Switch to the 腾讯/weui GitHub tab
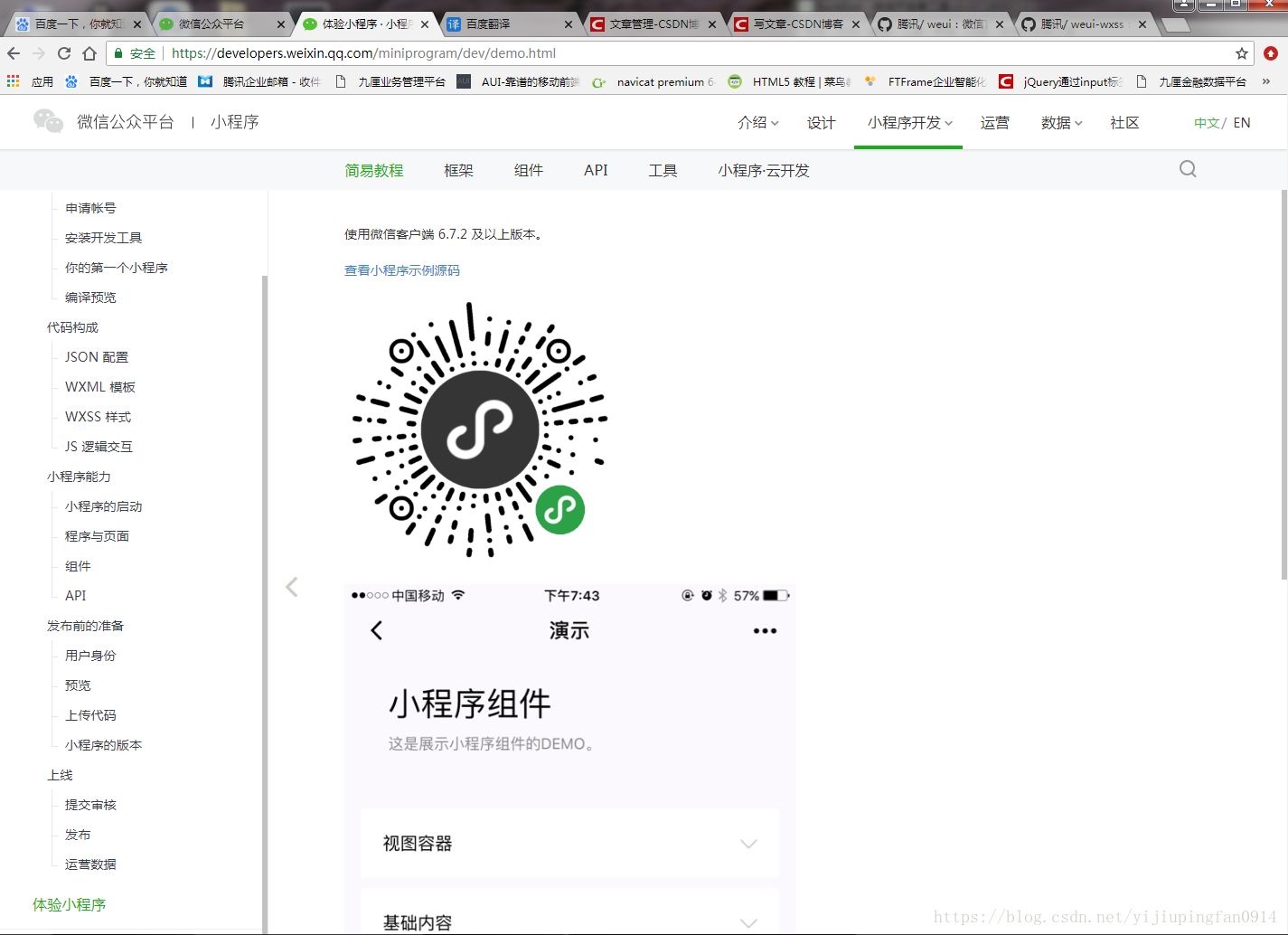The image size is (1288, 935). tap(939, 24)
